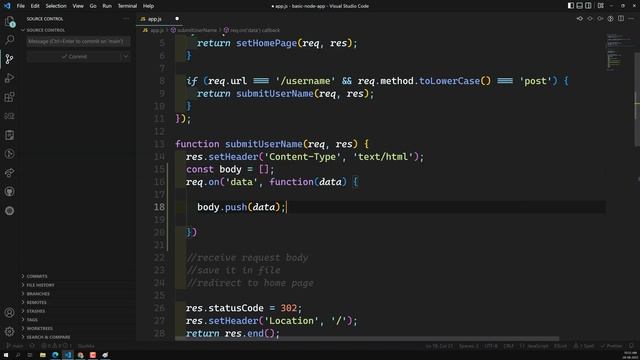
Task: Open the Run and Debug view
Action: pyautogui.click(x=9, y=78)
